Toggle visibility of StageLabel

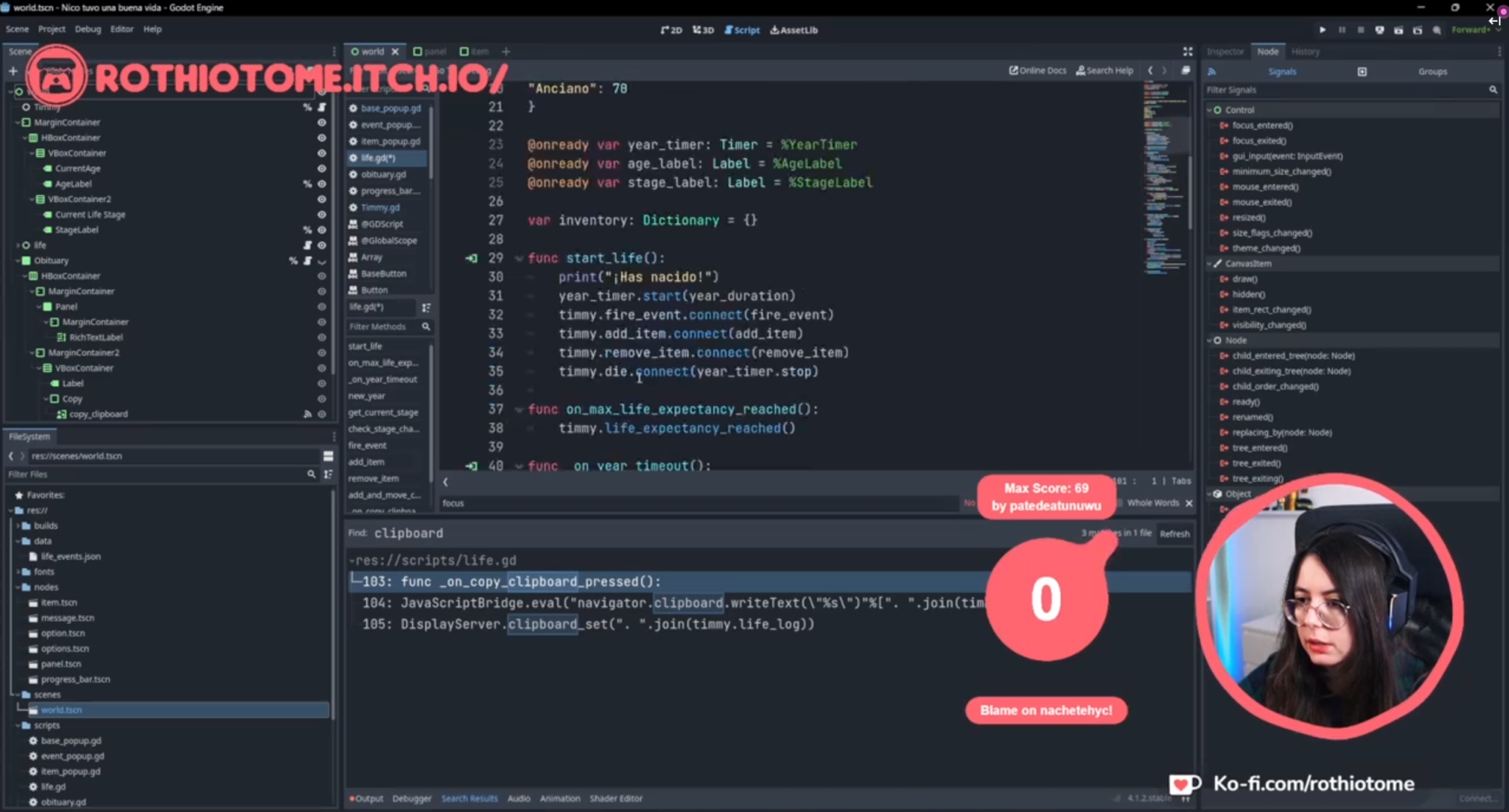click(321, 230)
